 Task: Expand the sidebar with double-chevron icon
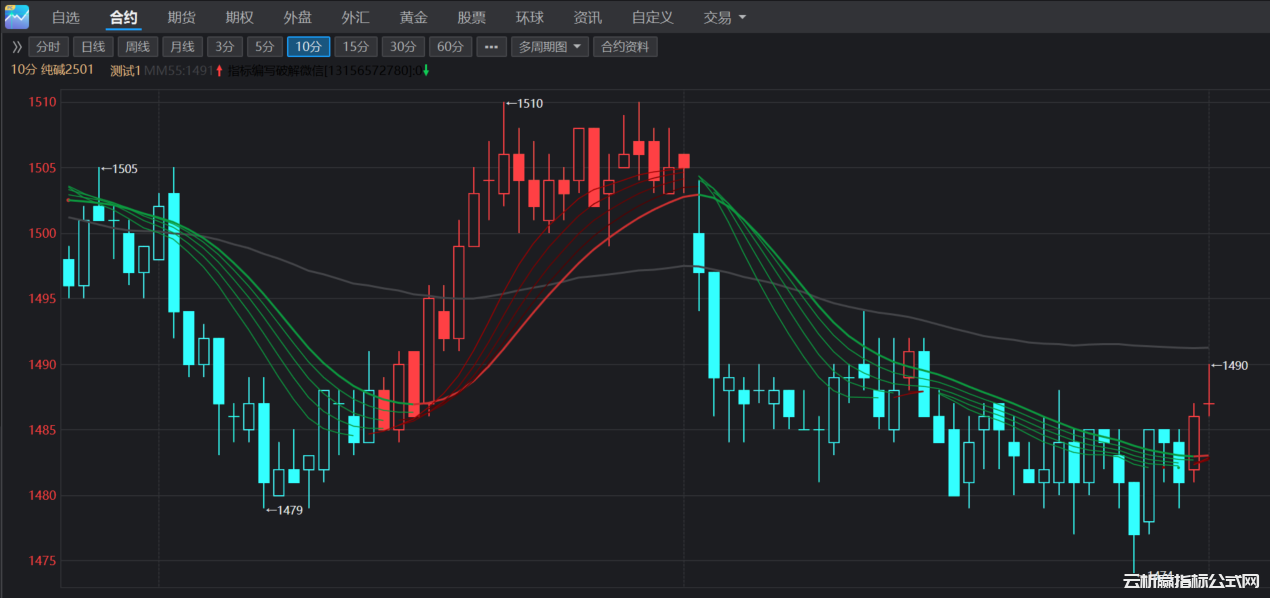coord(16,47)
